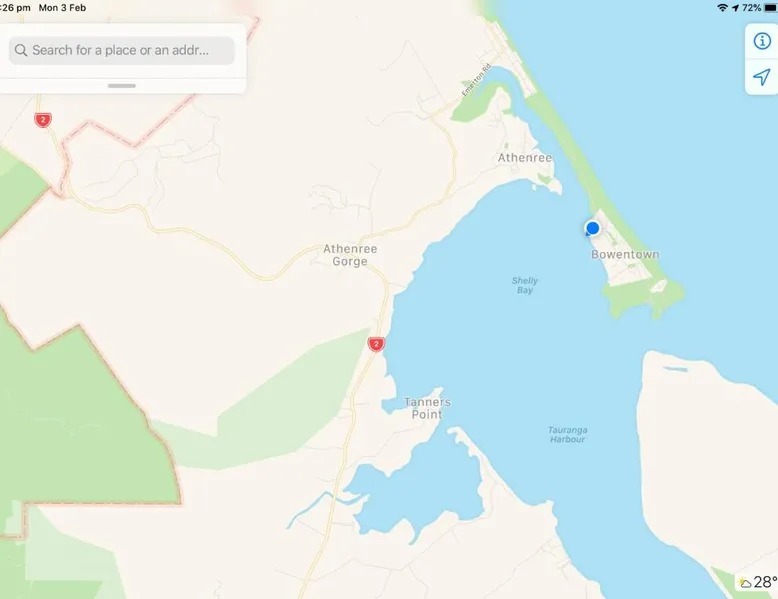
Task: Select the Tauranga Harbour label
Action: click(x=568, y=434)
